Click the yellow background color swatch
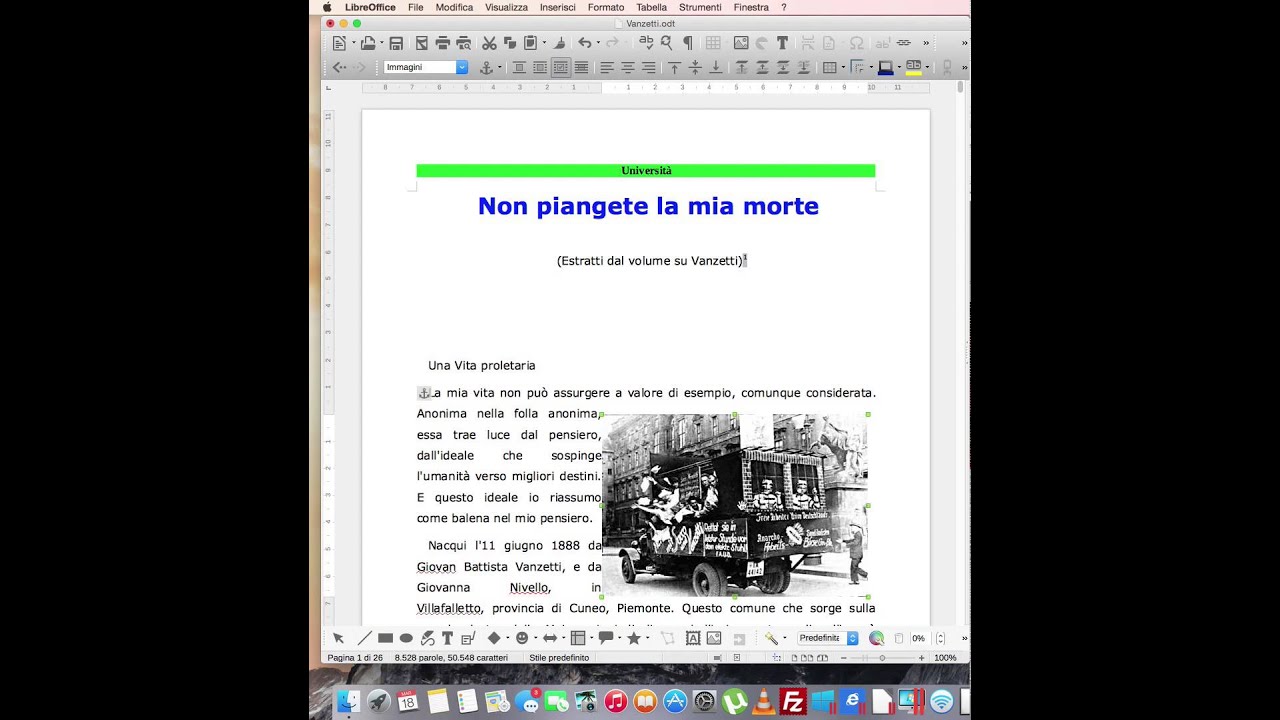1280x720 pixels. 913,67
